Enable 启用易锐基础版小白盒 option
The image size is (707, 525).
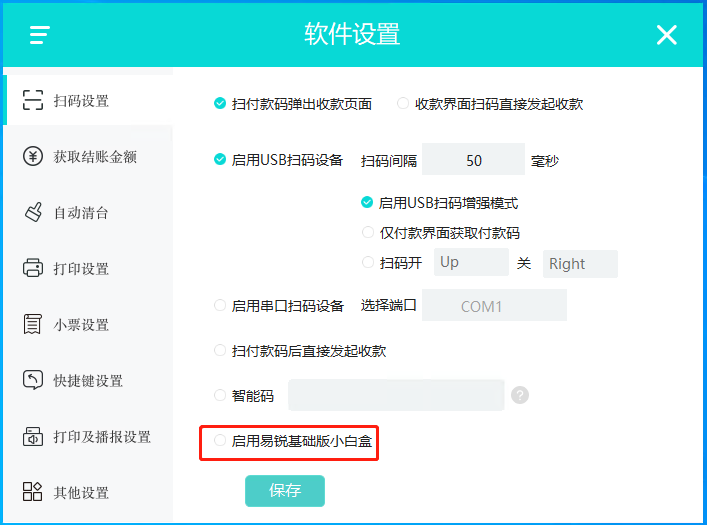tap(220, 439)
